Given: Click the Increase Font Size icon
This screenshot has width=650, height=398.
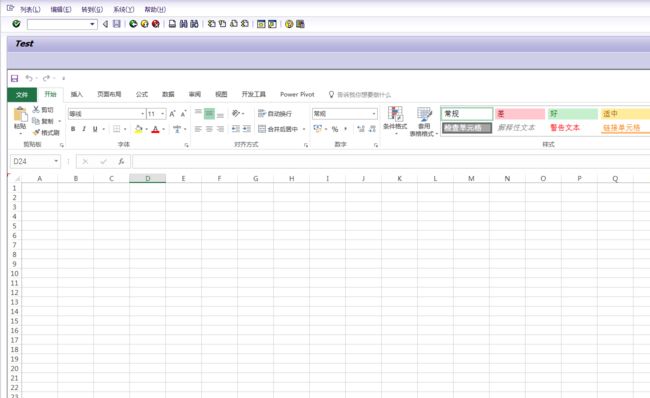Looking at the screenshot, I should (172, 114).
